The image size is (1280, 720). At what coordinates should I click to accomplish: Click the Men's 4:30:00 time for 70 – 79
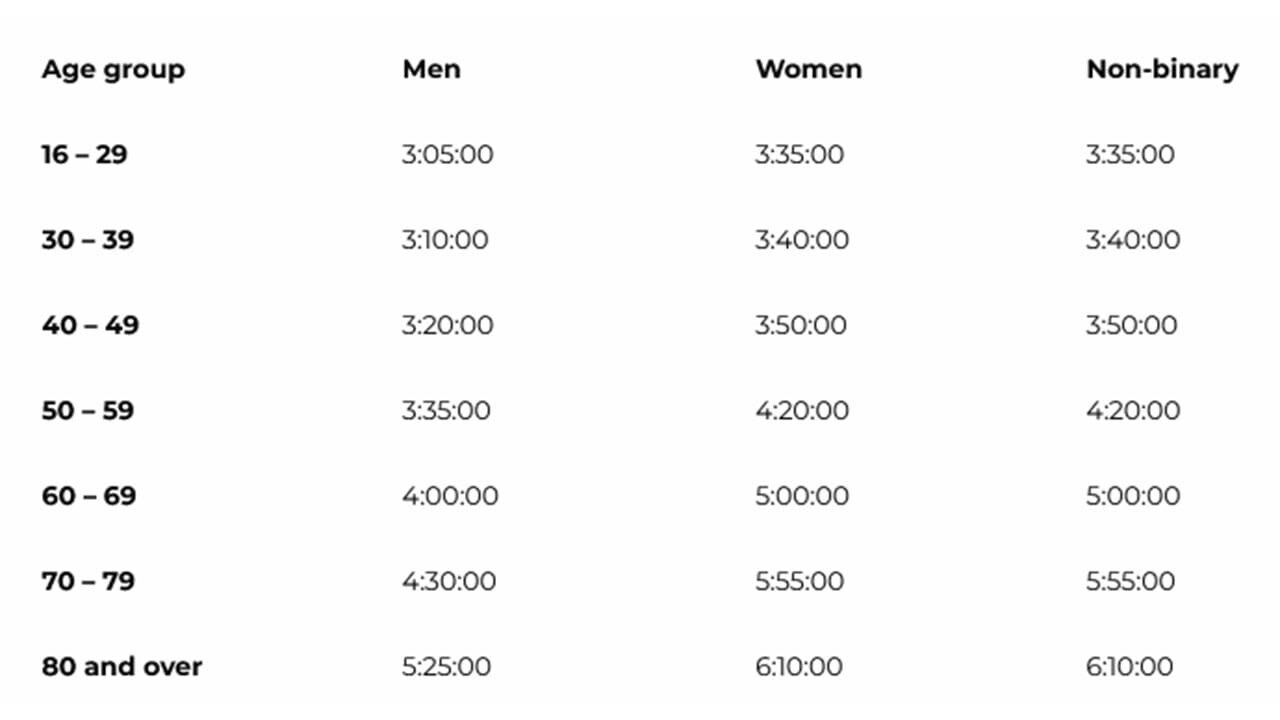(x=448, y=581)
